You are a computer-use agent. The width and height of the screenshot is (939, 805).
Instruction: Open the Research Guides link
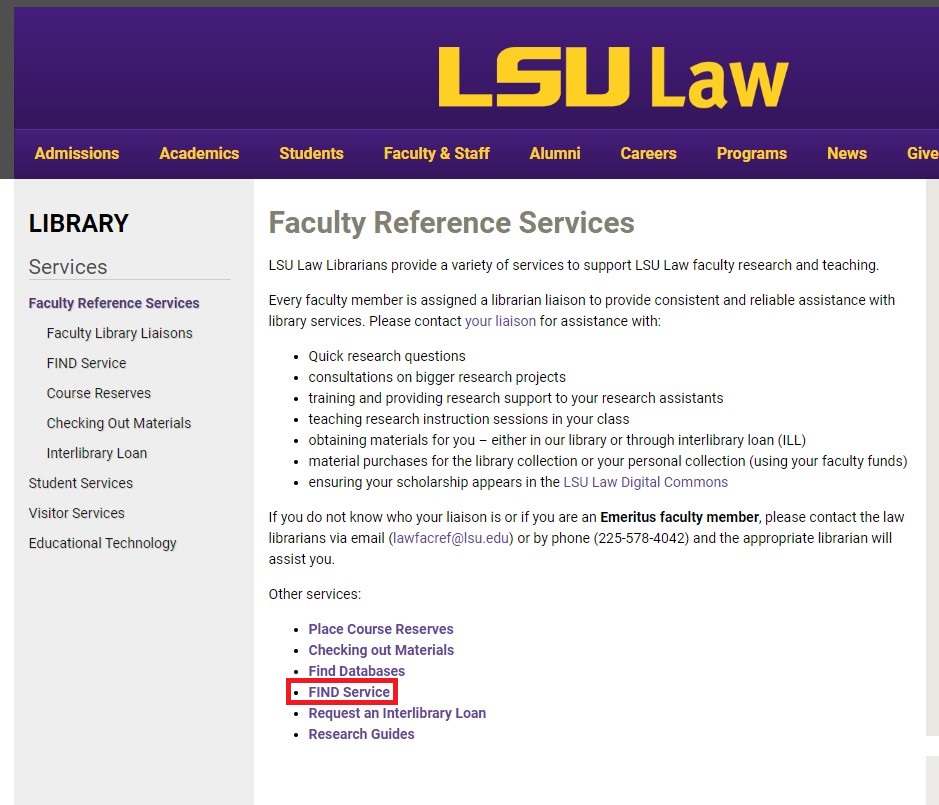pos(361,734)
